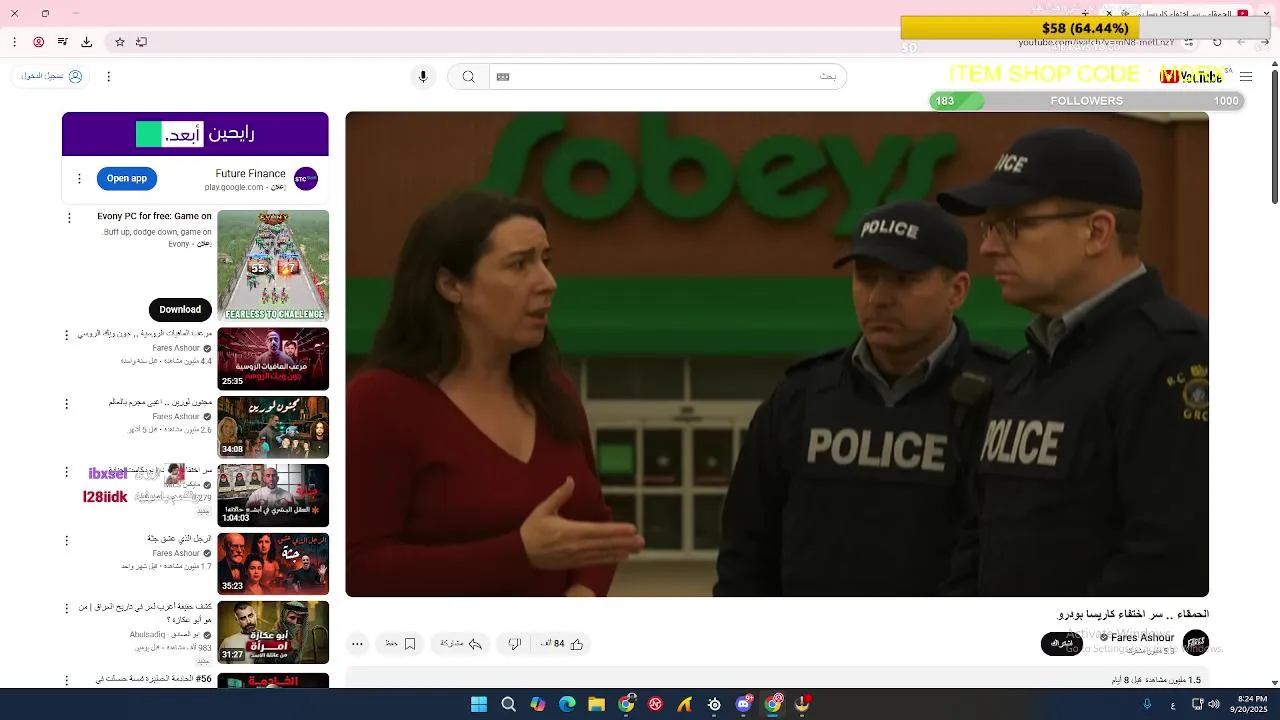
Task: Click the install/cast icon in address bar
Action: 142,42
